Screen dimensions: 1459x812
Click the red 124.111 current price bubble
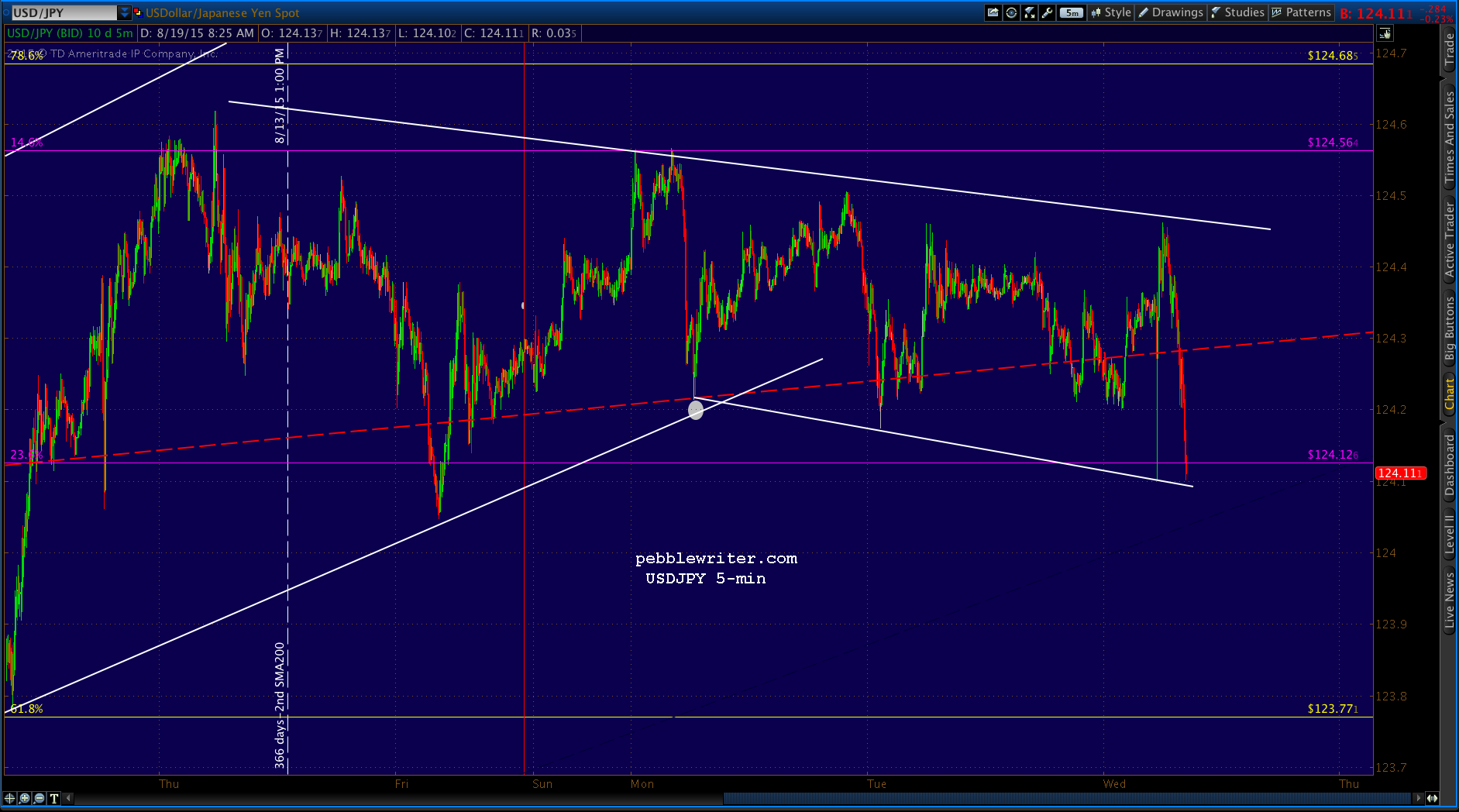point(1401,473)
